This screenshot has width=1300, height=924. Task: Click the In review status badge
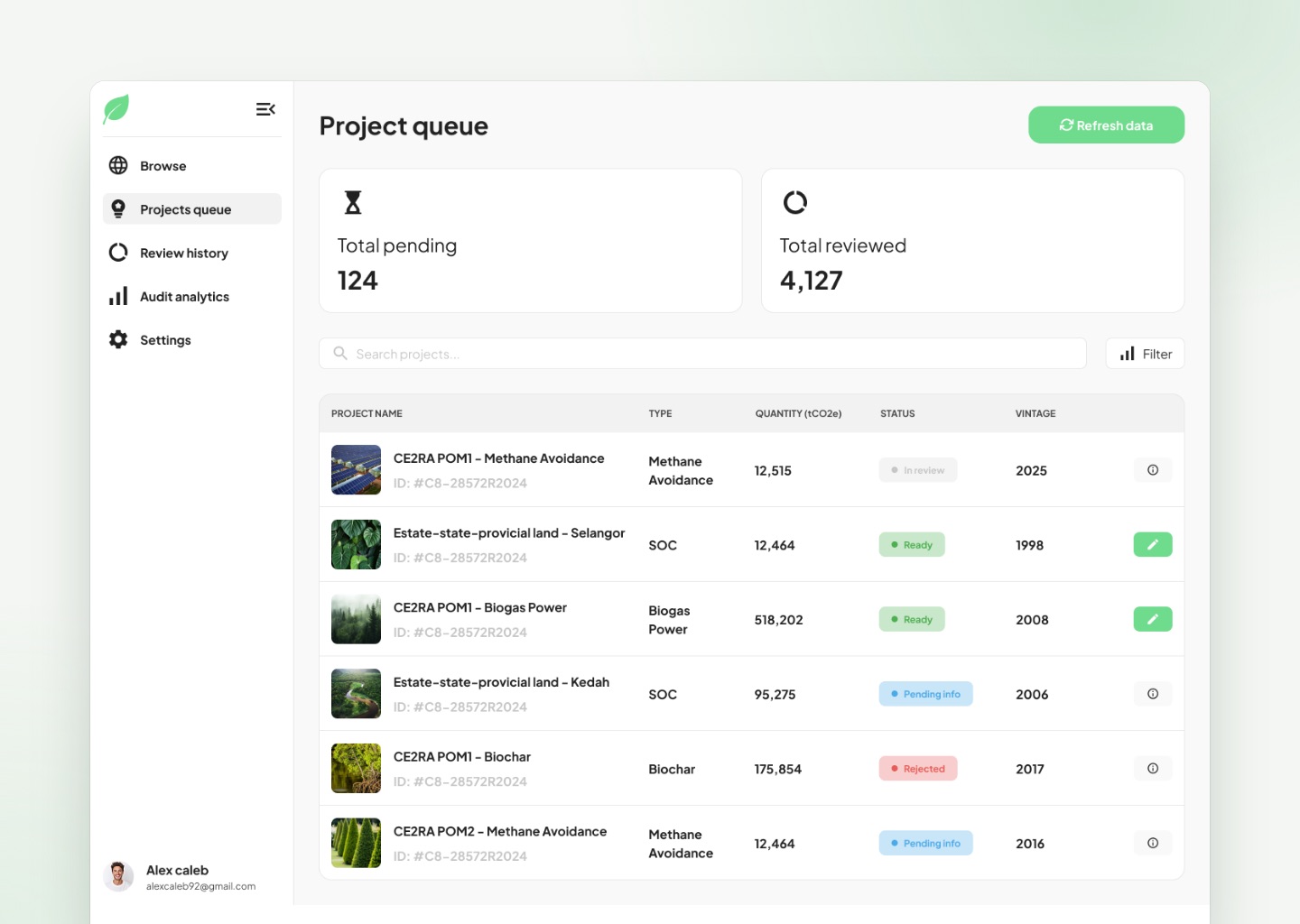pyautogui.click(x=918, y=470)
